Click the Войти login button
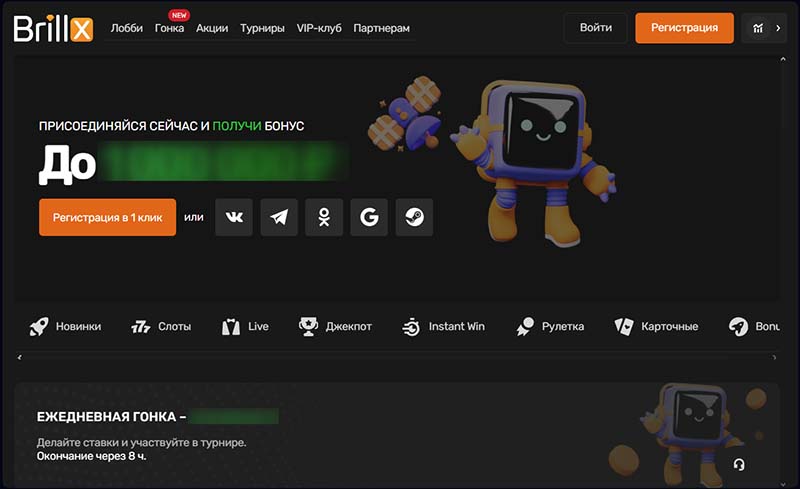The height and width of the screenshot is (489, 800). (595, 28)
